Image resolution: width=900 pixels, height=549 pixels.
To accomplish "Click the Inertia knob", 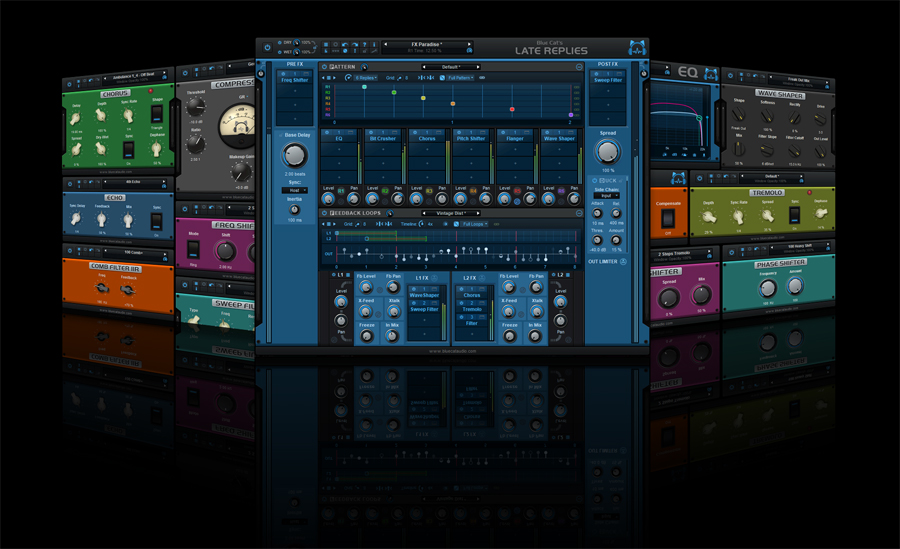I will click(x=294, y=210).
